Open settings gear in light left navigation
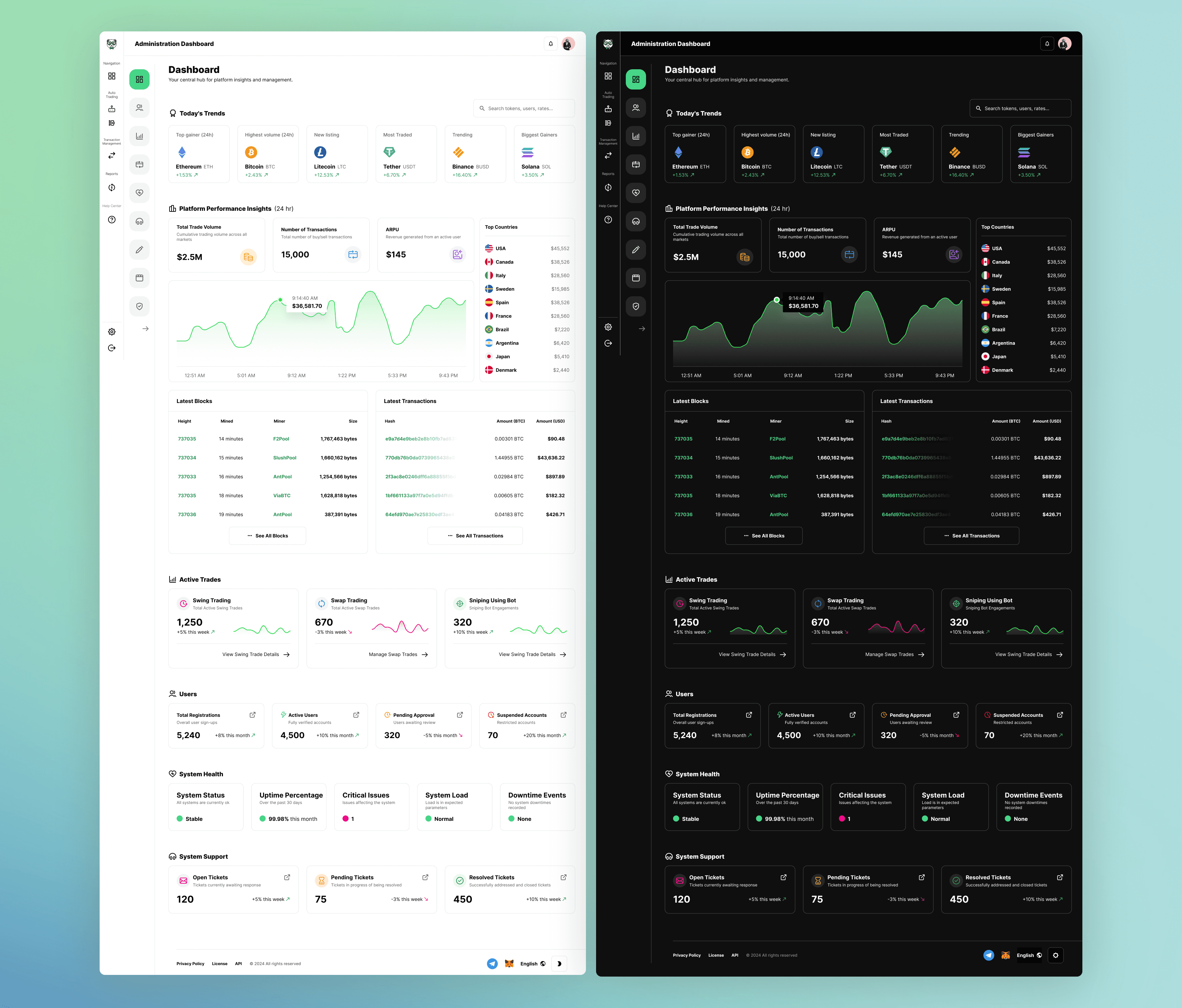The height and width of the screenshot is (1008, 1182). pos(112,331)
